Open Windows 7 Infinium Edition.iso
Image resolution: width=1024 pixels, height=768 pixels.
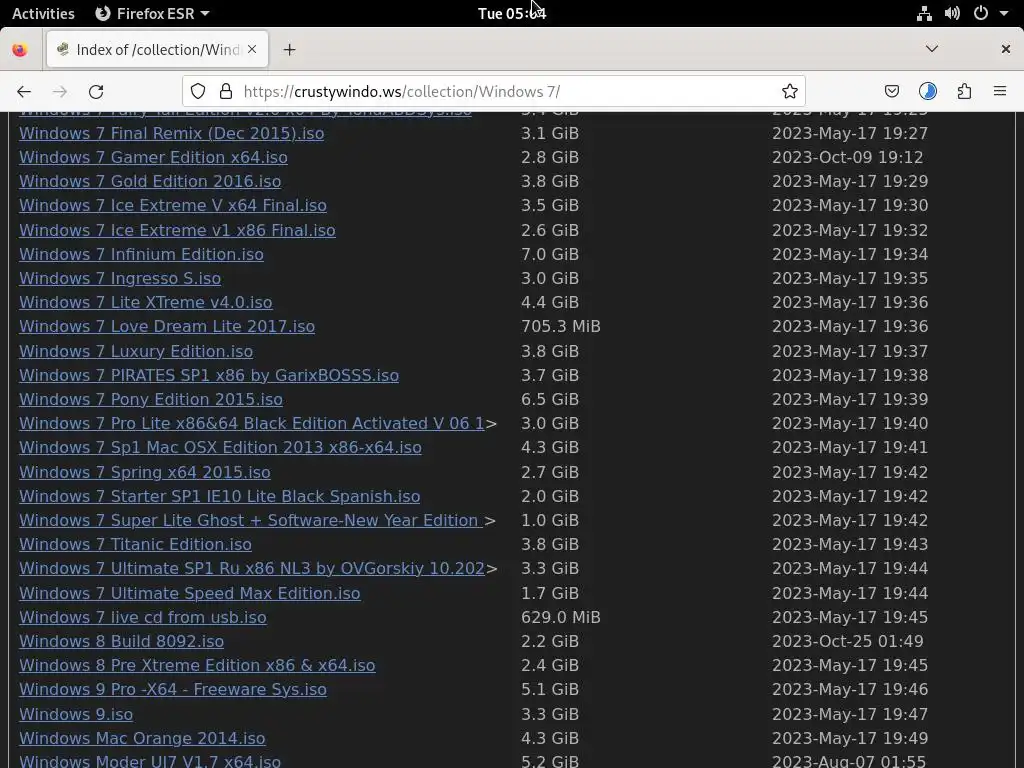[x=142, y=254]
